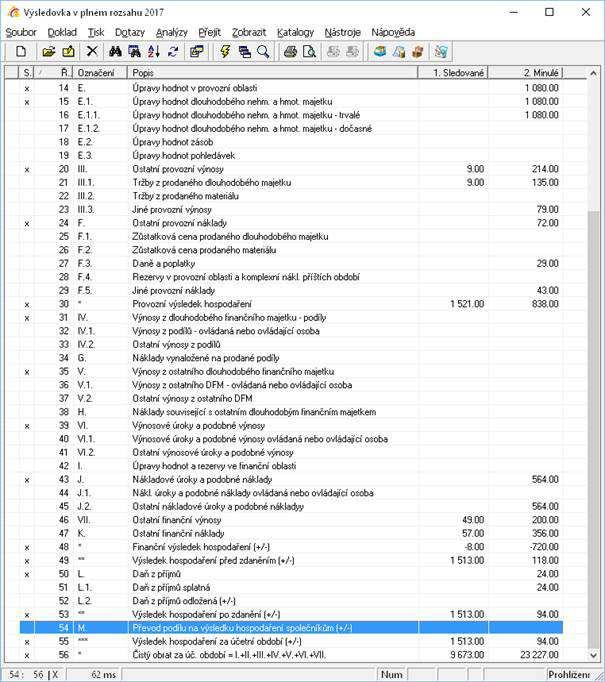Click the 62 ms status bar entry
Image resolution: width=605 pixels, height=682 pixels.
[x=104, y=675]
